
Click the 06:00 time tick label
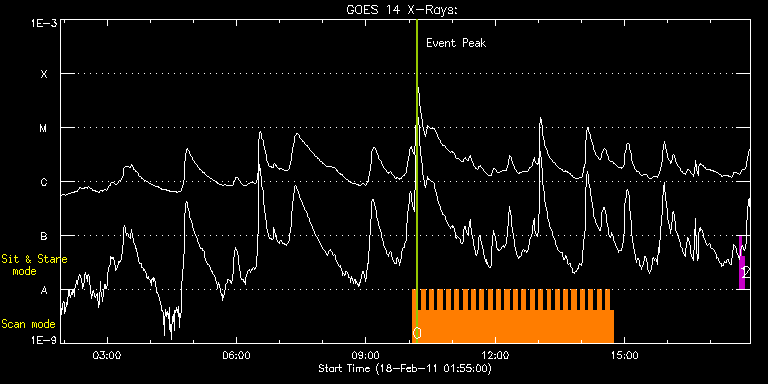tap(237, 354)
